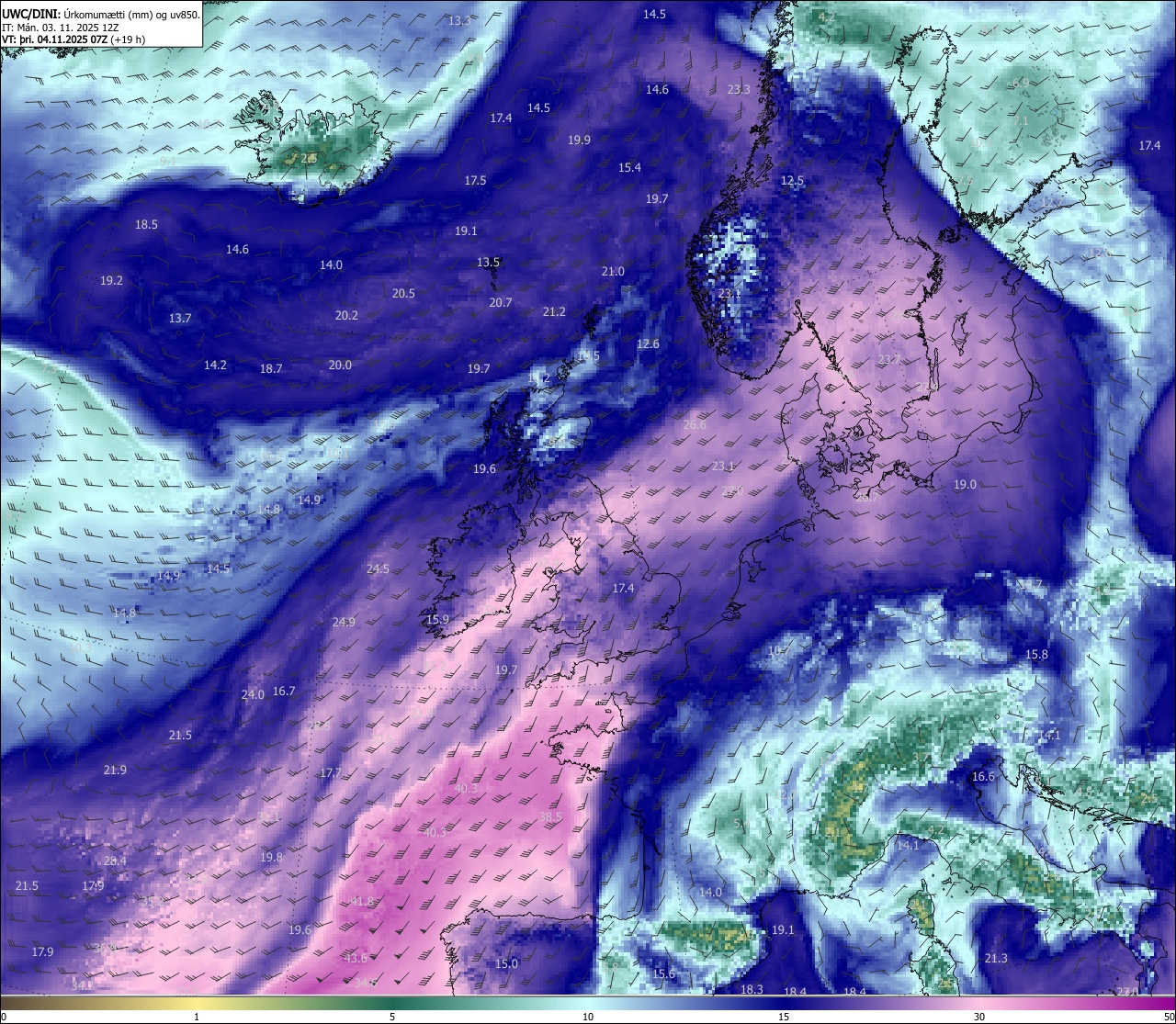Click the map value 18.3
Screen dimensions: 1176x1024
coord(752,990)
